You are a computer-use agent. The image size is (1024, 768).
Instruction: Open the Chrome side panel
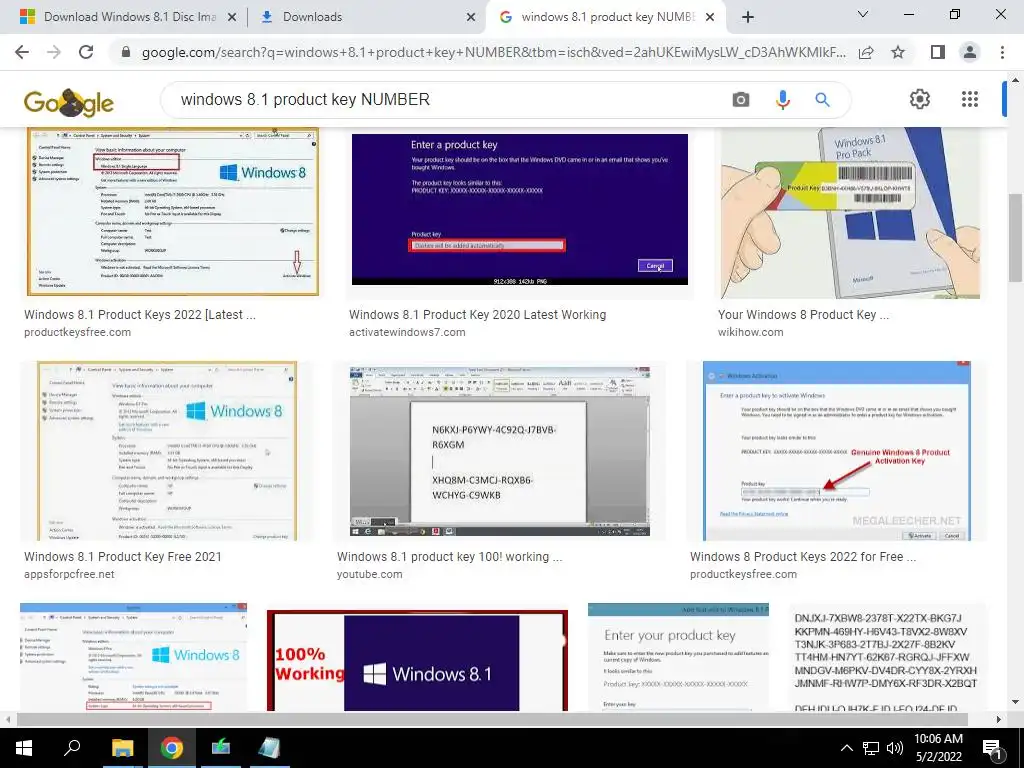tap(938, 52)
